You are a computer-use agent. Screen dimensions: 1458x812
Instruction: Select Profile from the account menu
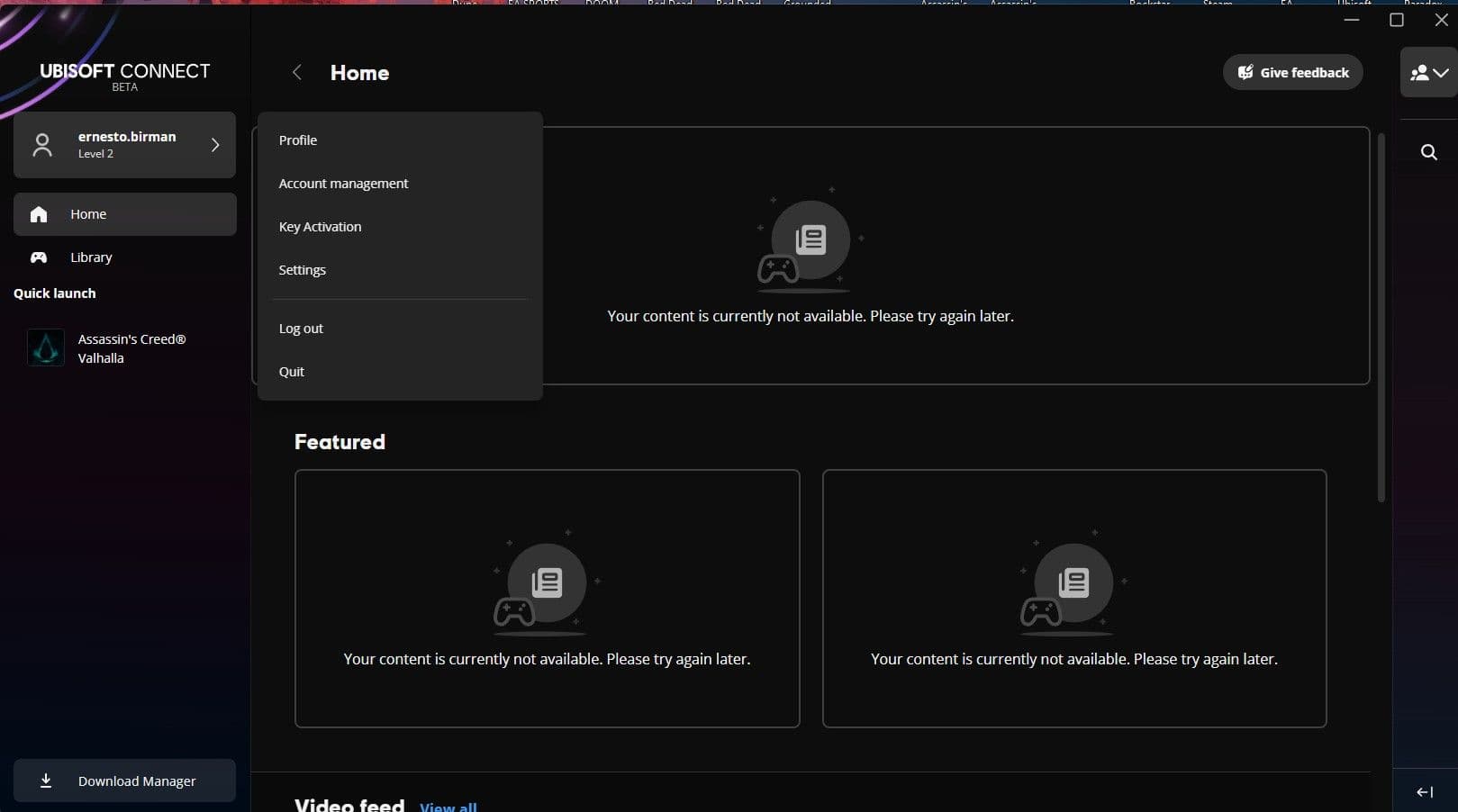point(298,140)
